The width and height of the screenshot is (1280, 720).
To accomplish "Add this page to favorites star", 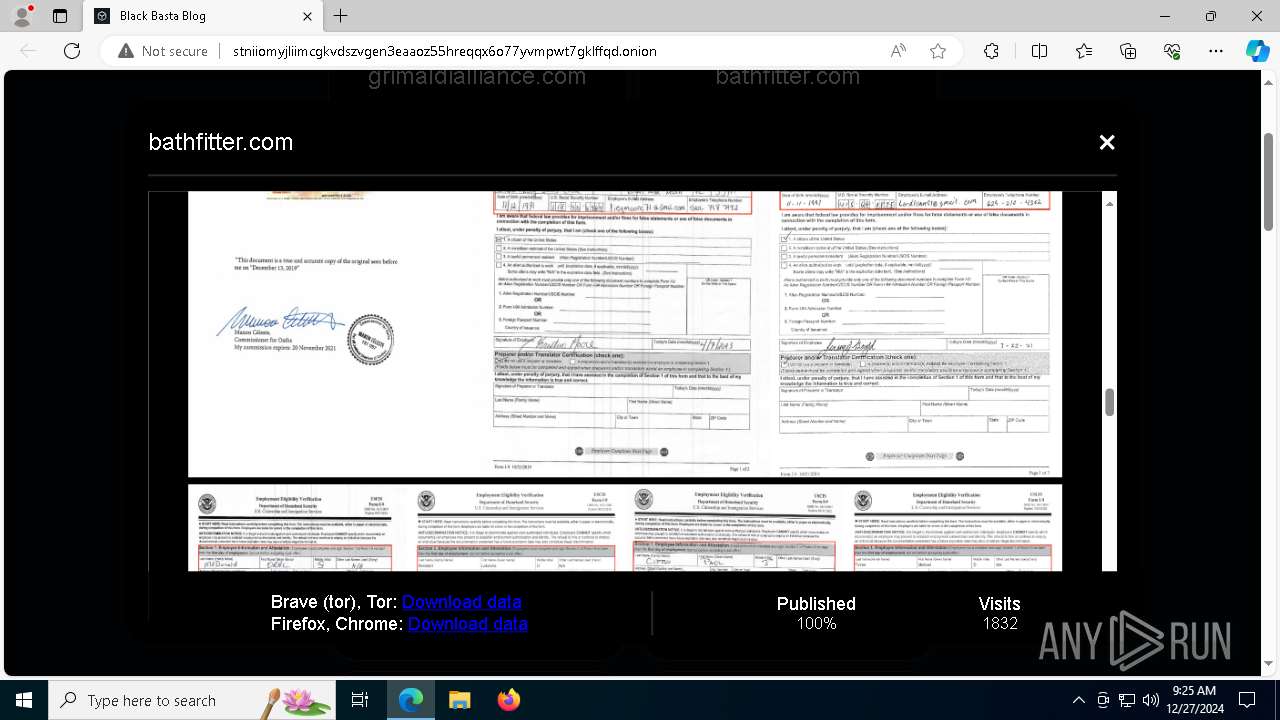I will (x=938, y=51).
